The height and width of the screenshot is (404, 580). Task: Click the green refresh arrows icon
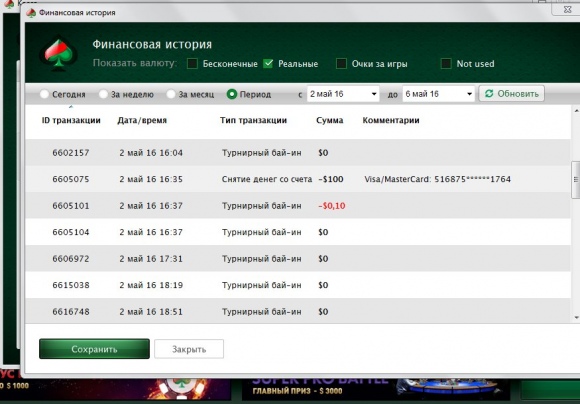tap(489, 94)
